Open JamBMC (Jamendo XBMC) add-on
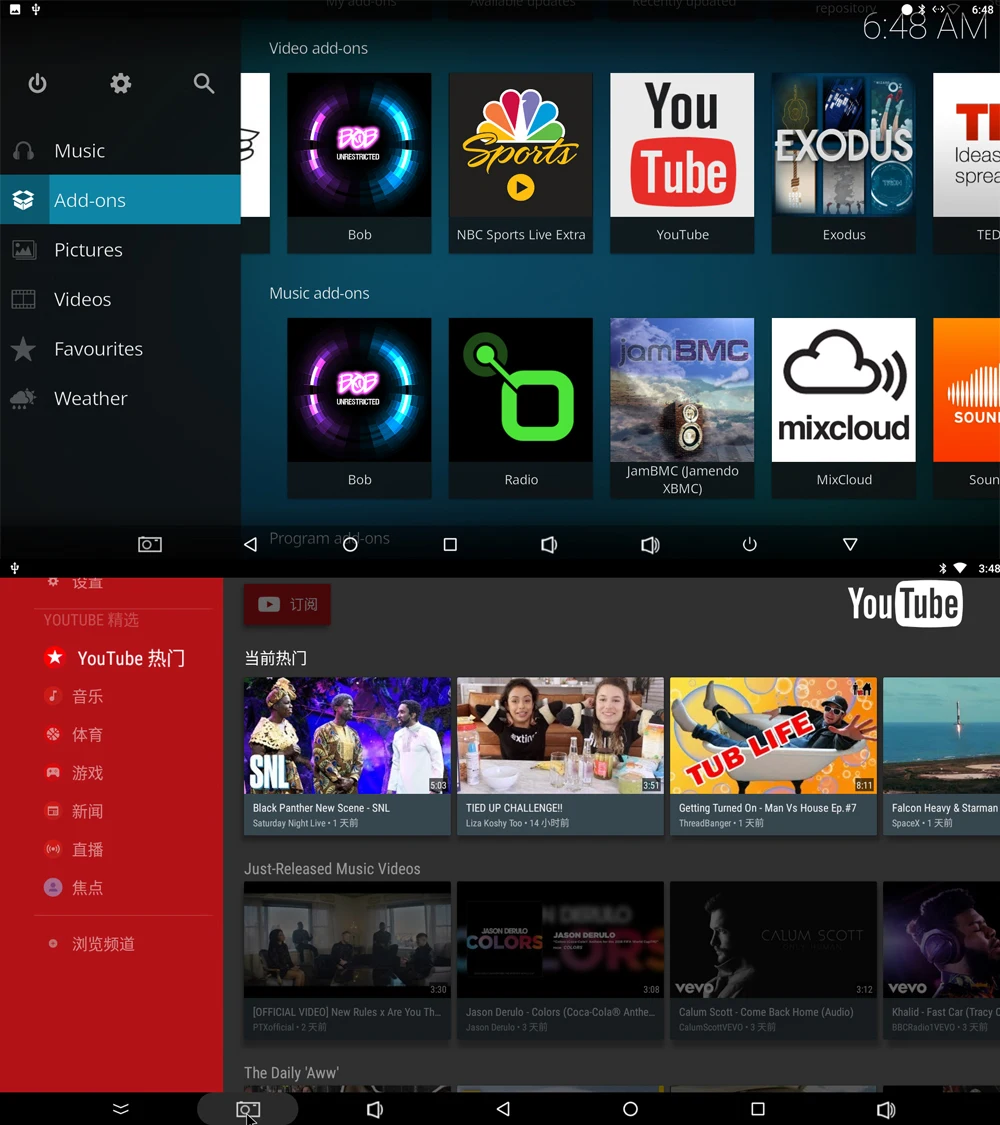Image resolution: width=1000 pixels, height=1125 pixels. point(682,408)
